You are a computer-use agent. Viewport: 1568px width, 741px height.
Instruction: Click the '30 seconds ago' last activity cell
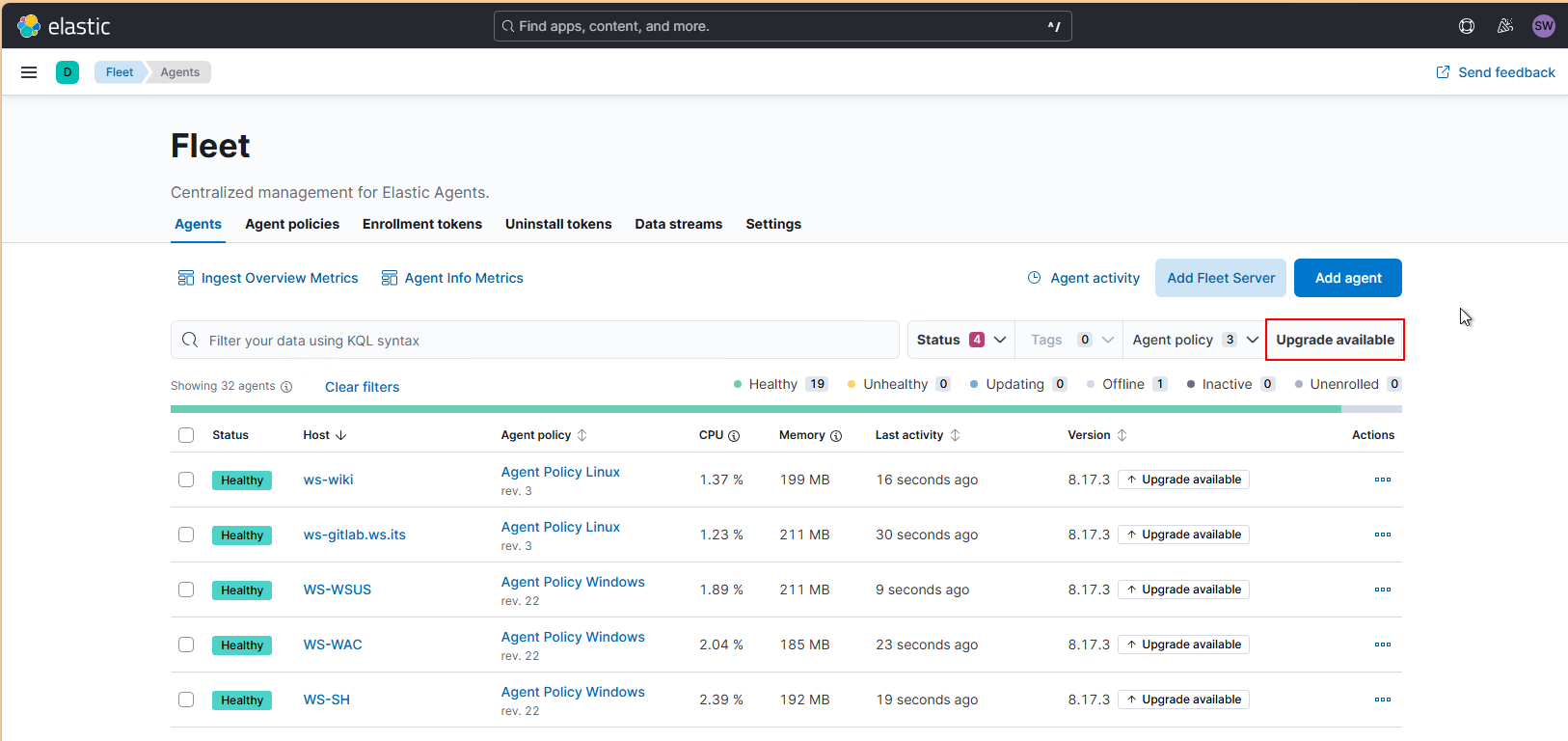[927, 535]
